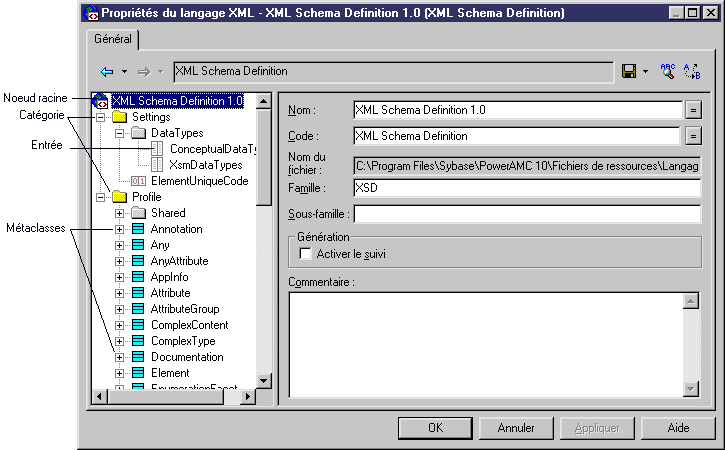Click the back navigation arrow icon
The height and width of the screenshot is (450, 725).
click(107, 72)
